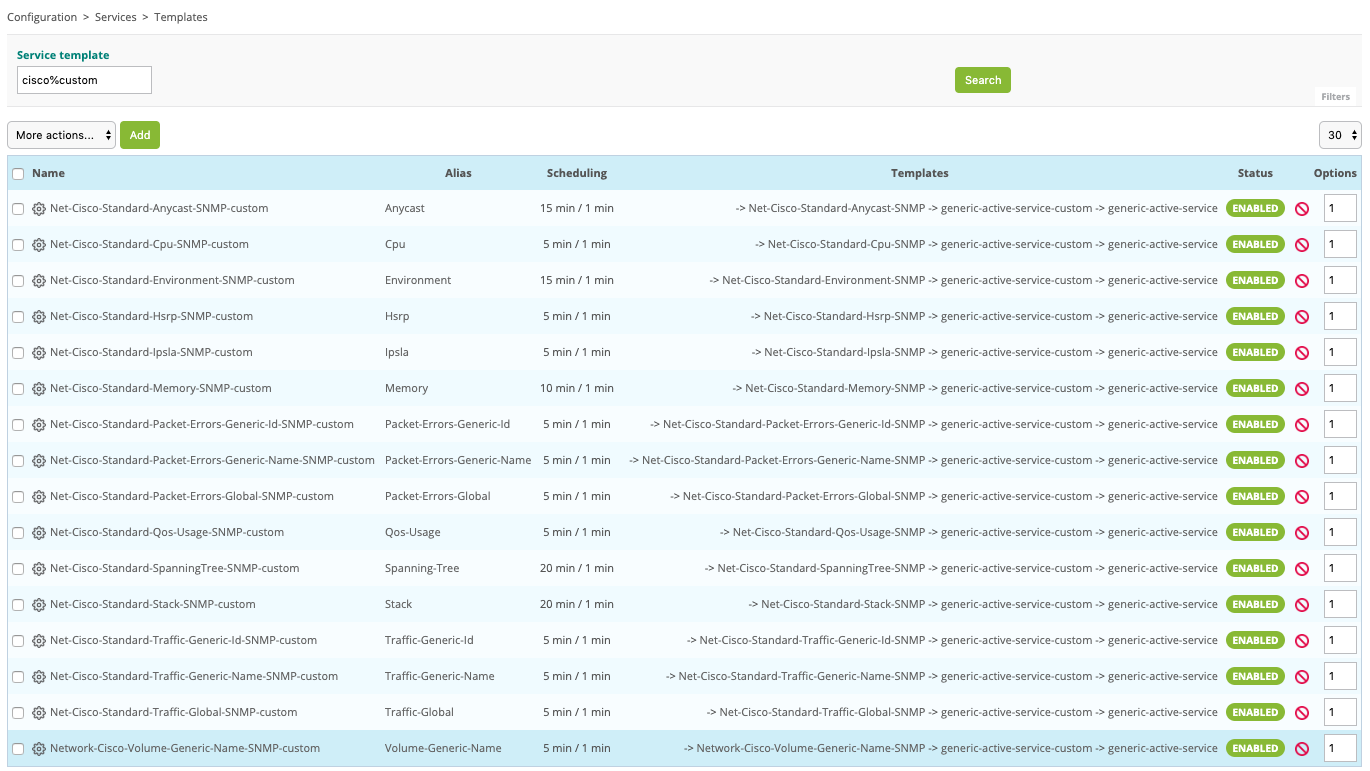Click the '10 min / 1 min' Memory scheduling
Image resolution: width=1370 pixels, height=771 pixels.
click(577, 388)
